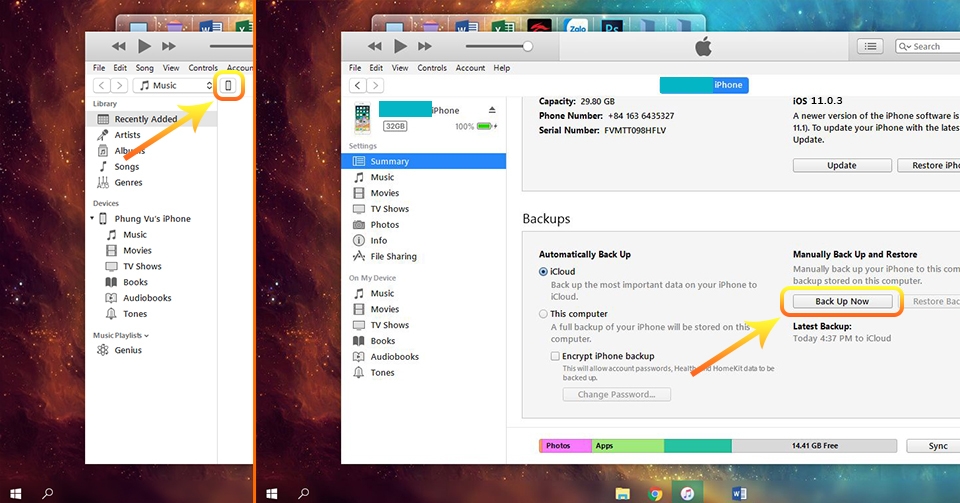Image resolution: width=960 pixels, height=503 pixels.
Task: Open File Explorer from the taskbar
Action: tap(623, 493)
